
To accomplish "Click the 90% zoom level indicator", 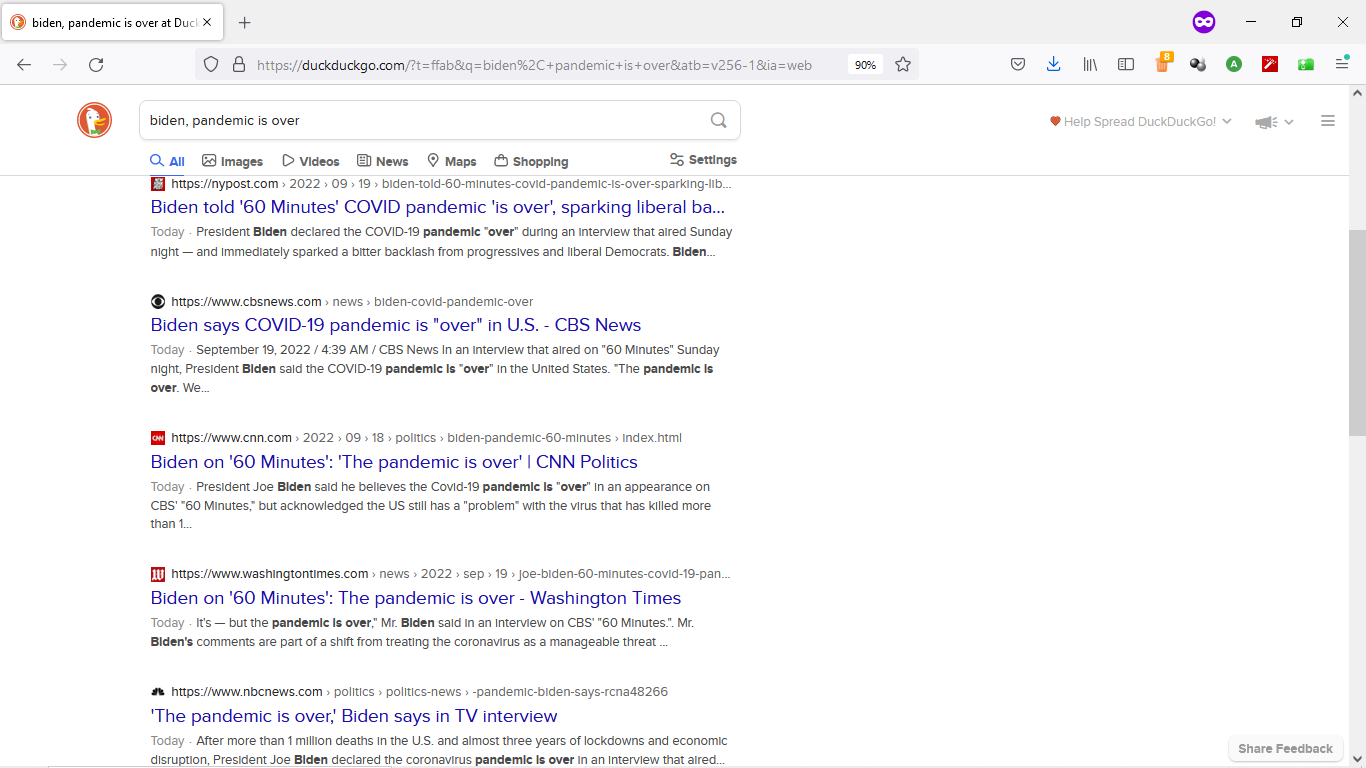I will [x=865, y=64].
